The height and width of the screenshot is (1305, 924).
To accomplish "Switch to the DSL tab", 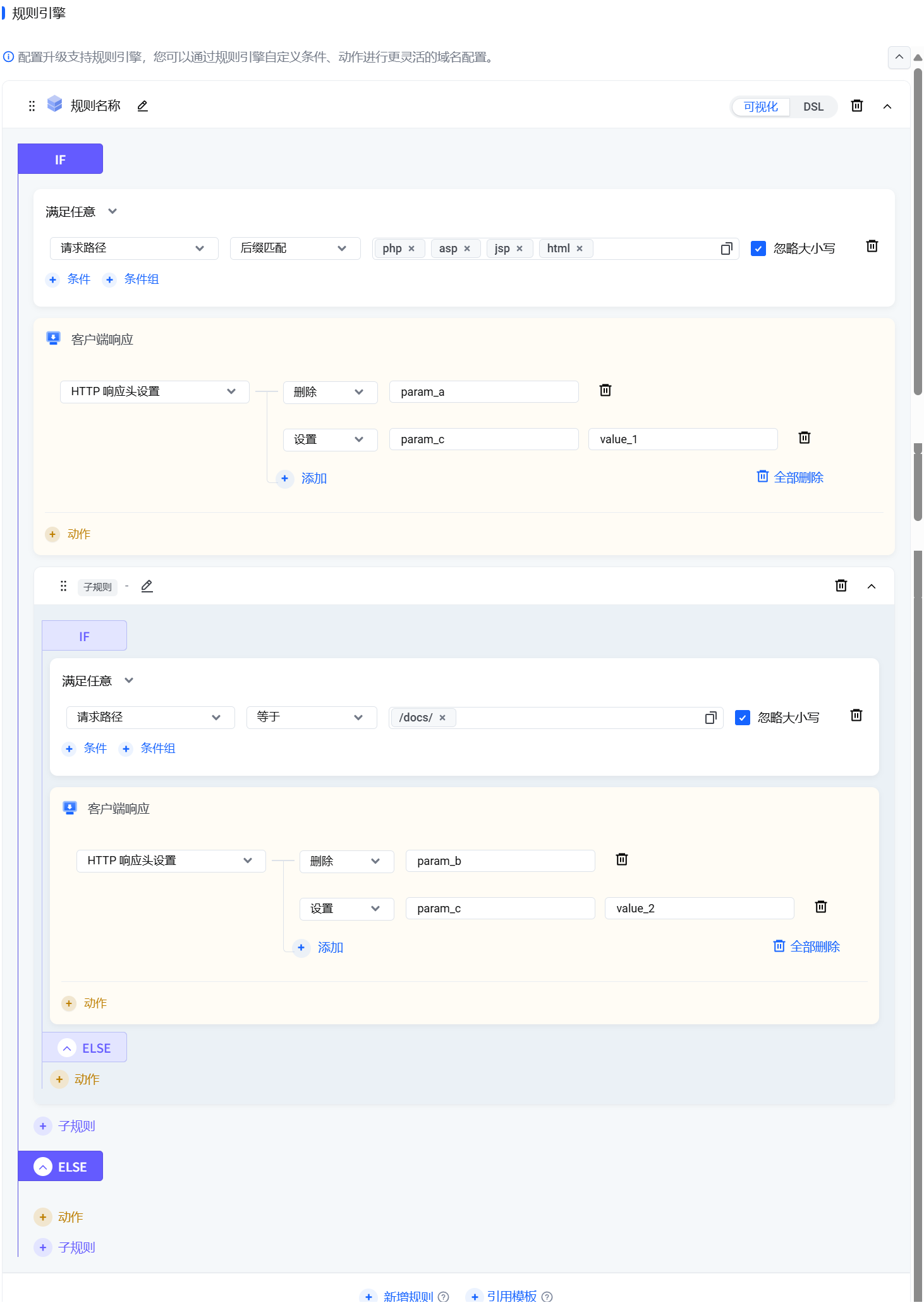I will [x=813, y=107].
